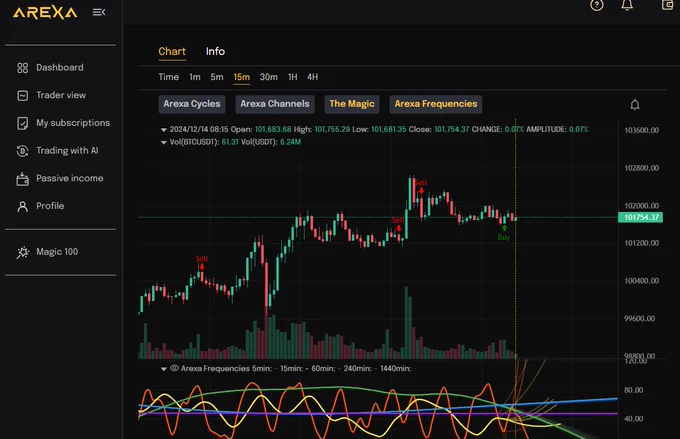The height and width of the screenshot is (439, 680).
Task: Open help question mark icon
Action: (597, 5)
